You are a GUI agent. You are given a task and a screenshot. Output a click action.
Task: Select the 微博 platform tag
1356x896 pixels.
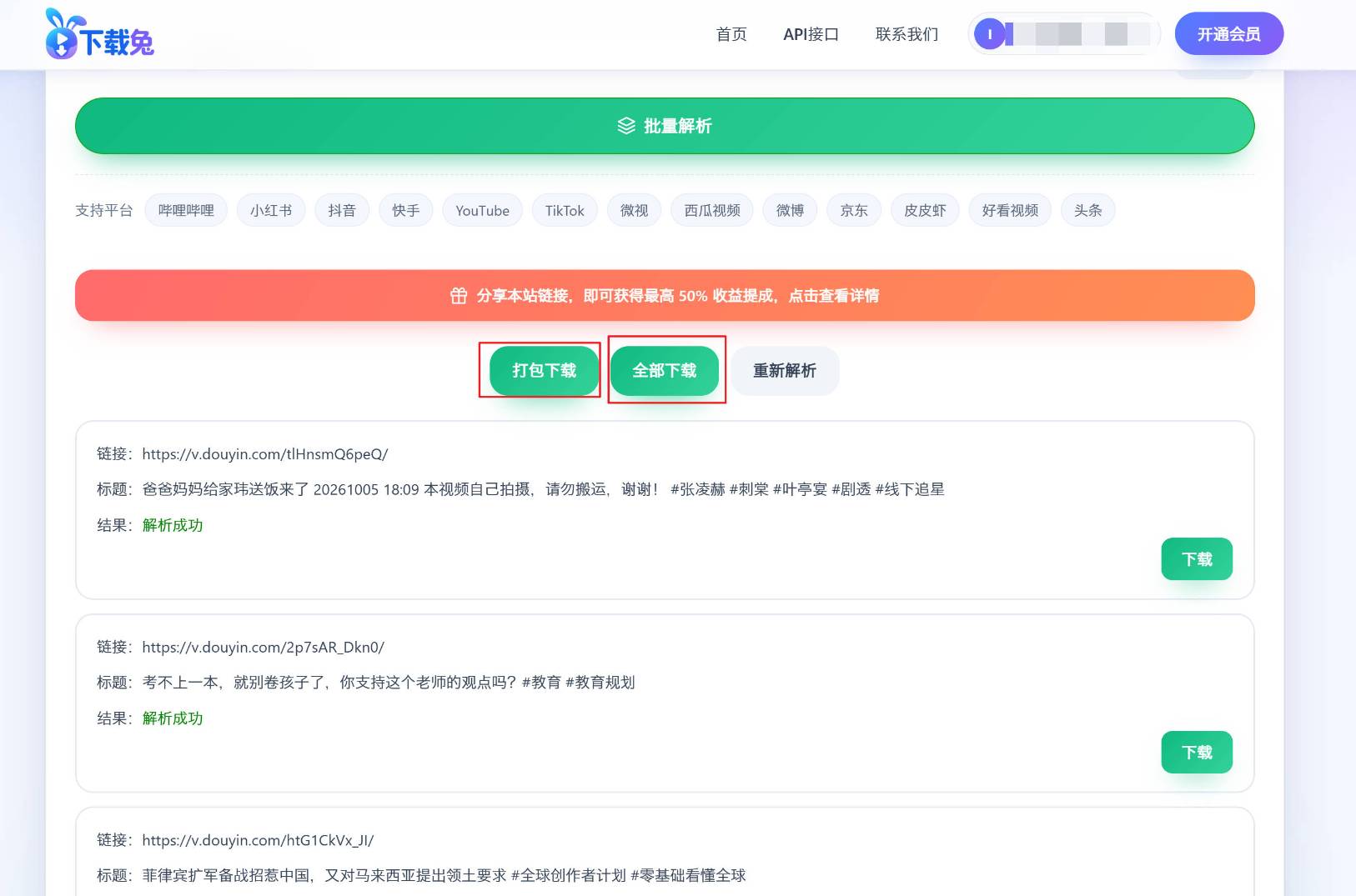pyautogui.click(x=790, y=211)
